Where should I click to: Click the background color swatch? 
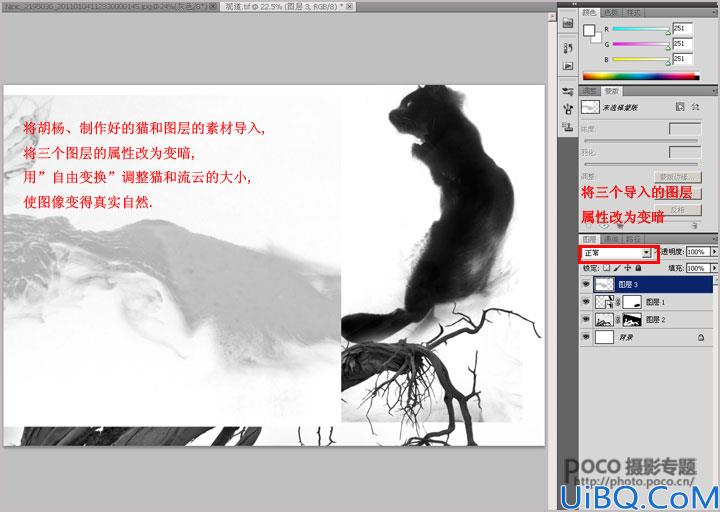[597, 39]
